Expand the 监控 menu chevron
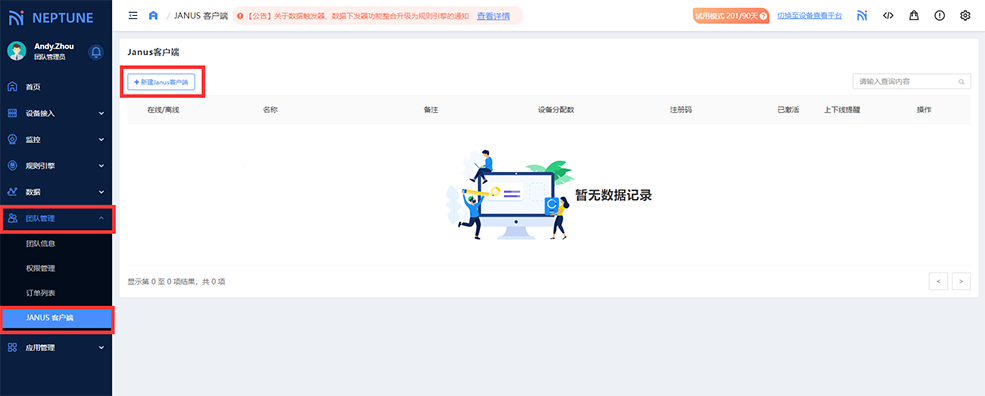Image resolution: width=985 pixels, height=396 pixels. 101,140
